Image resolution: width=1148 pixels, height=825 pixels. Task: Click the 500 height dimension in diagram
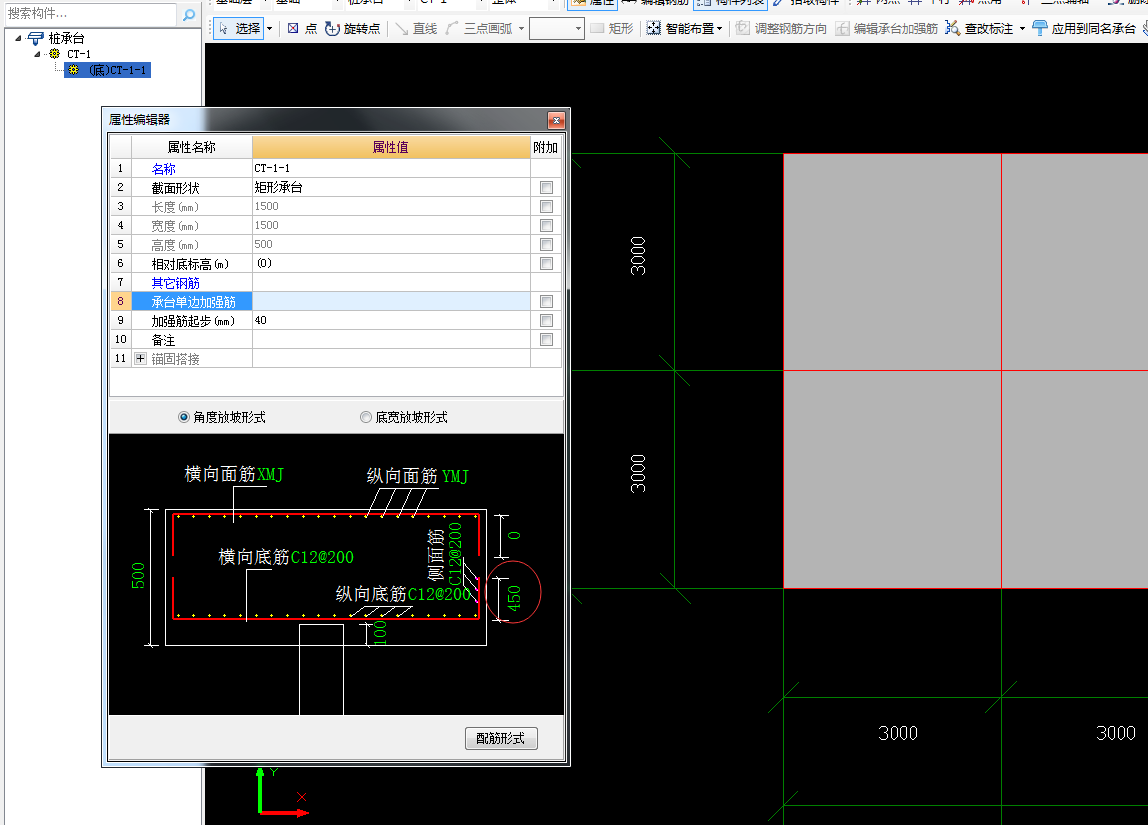[138, 576]
